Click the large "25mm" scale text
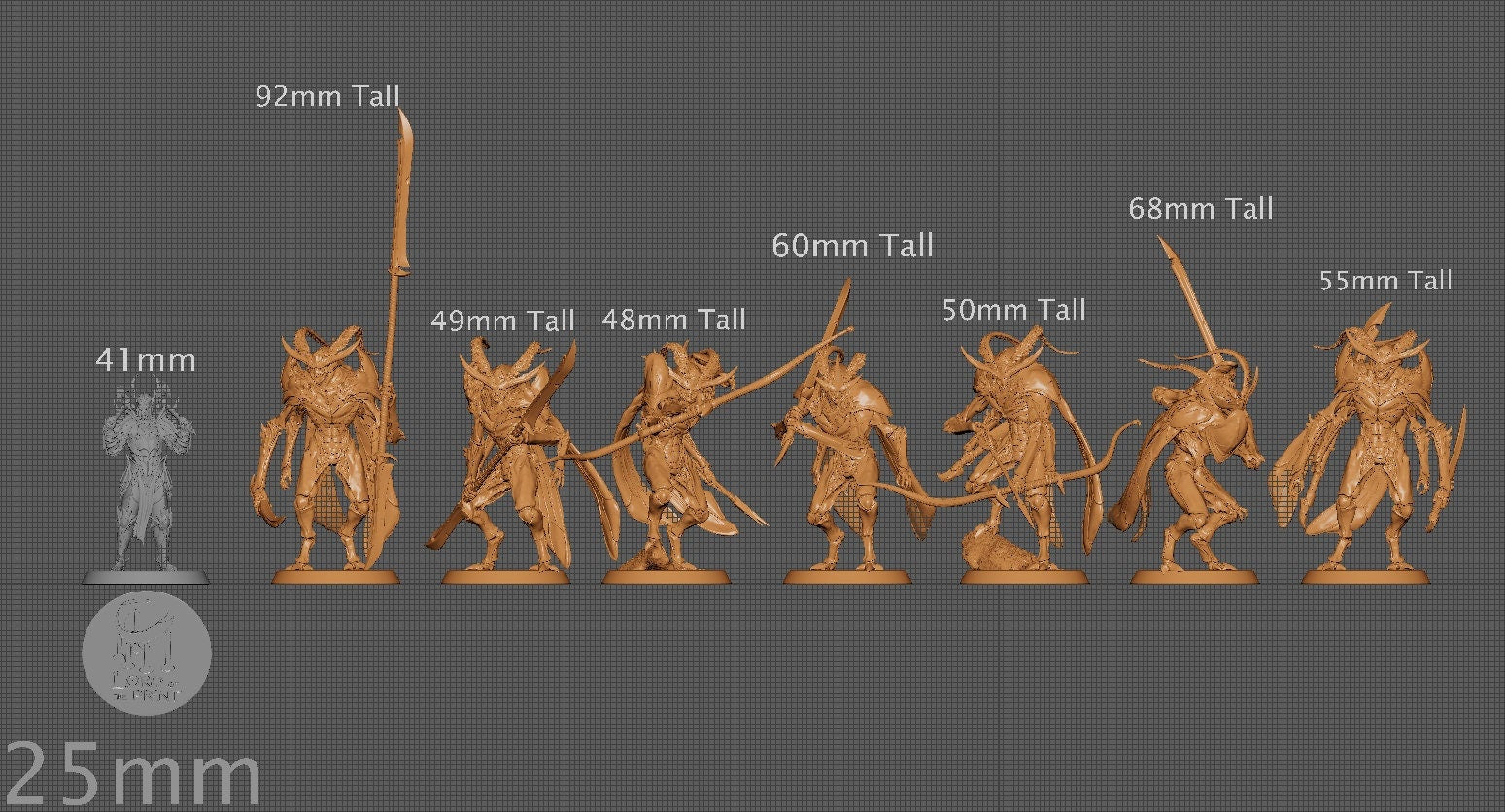The height and width of the screenshot is (812, 1505). coord(132,774)
